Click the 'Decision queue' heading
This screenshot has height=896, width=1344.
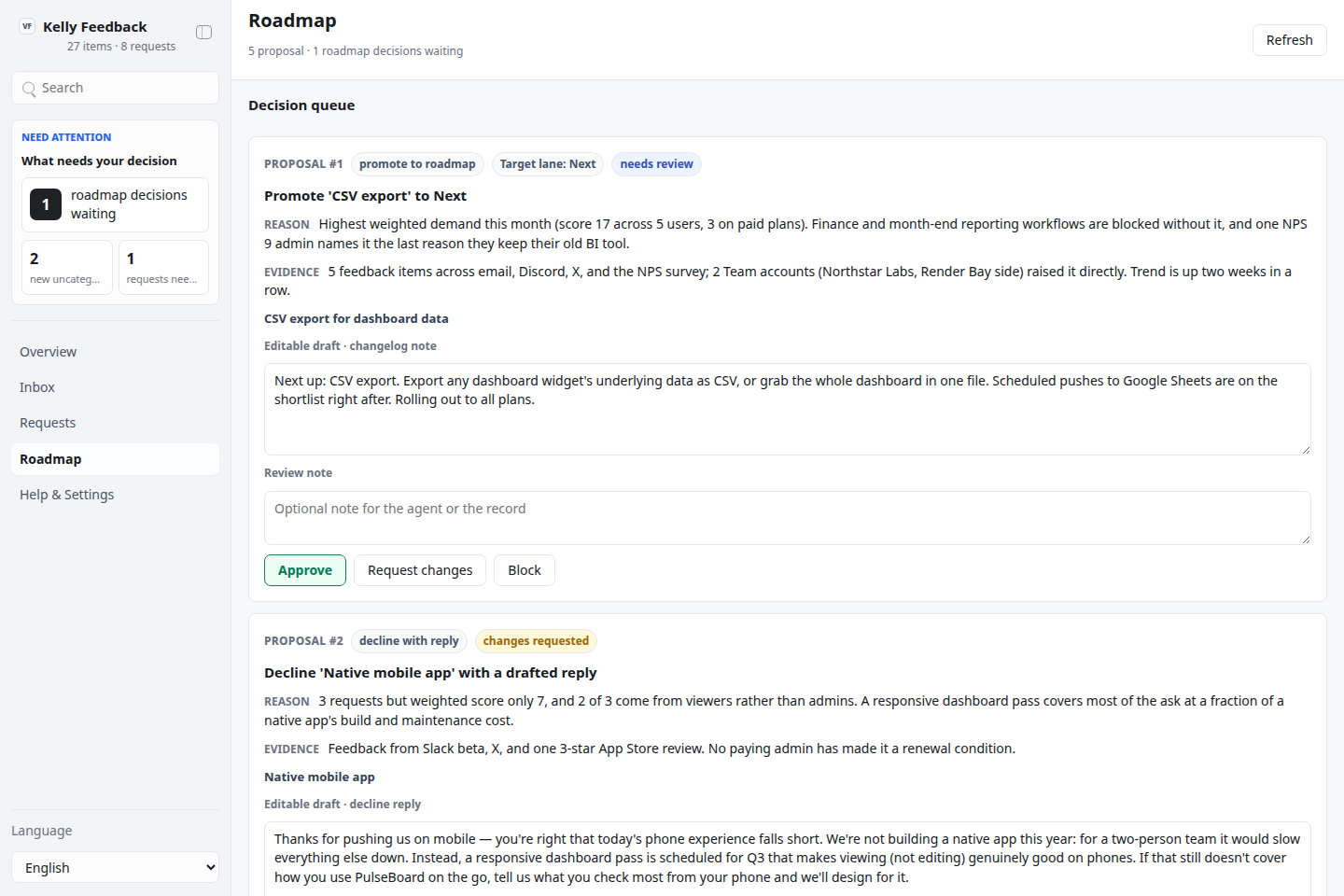(301, 105)
